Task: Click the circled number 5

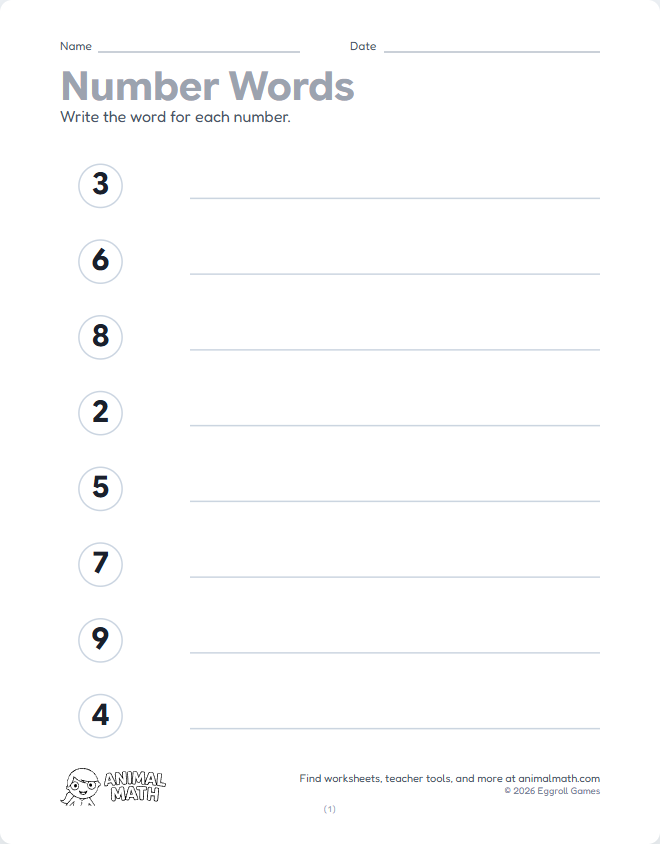Action: click(100, 489)
